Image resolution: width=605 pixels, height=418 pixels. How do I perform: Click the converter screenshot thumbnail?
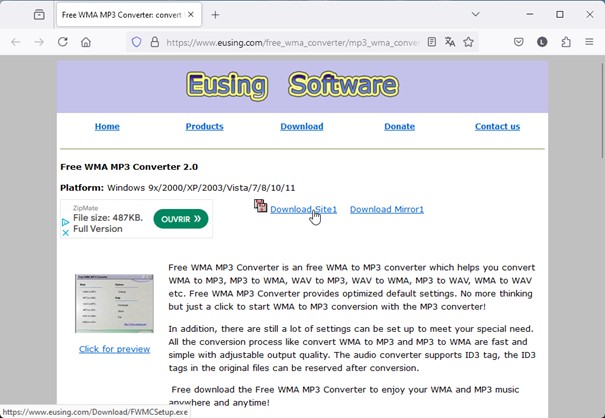click(114, 303)
